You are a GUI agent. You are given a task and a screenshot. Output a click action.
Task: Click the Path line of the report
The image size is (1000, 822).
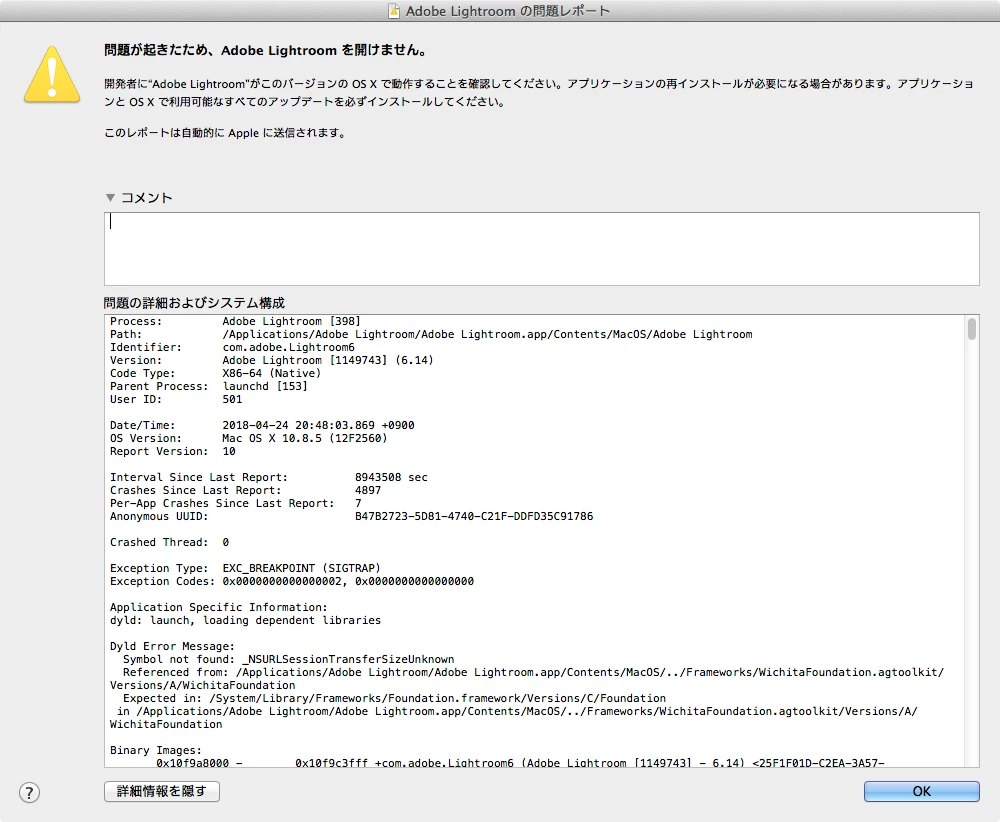(431, 334)
